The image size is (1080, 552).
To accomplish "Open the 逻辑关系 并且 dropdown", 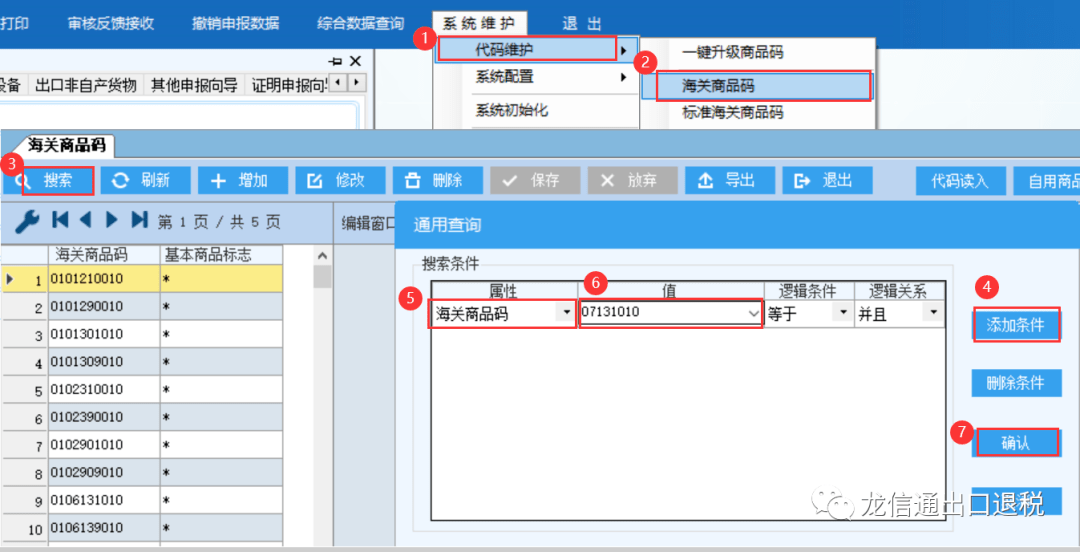I will (933, 314).
